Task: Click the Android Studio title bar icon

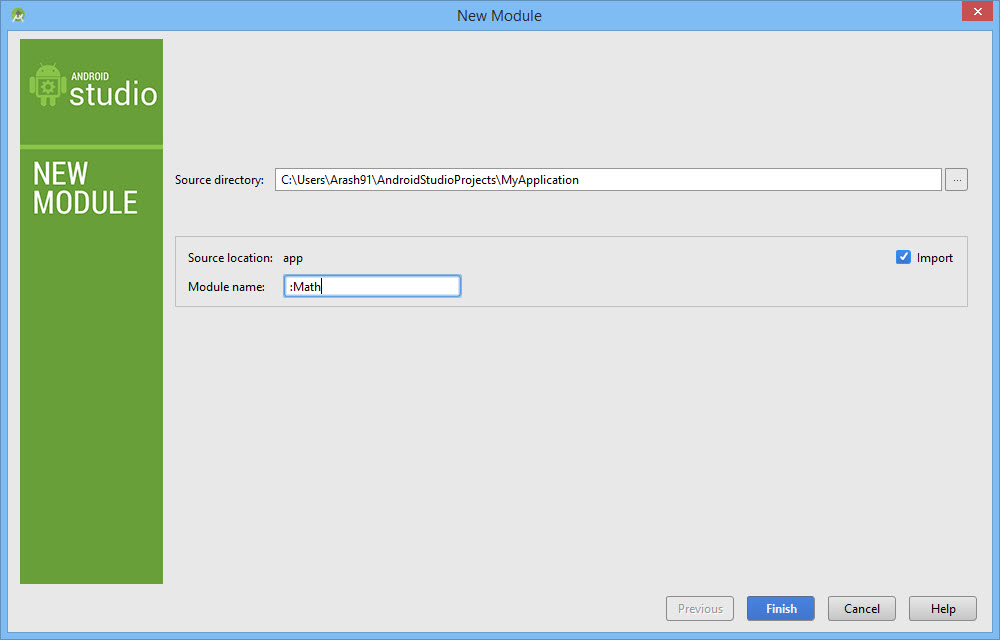Action: 18,15
